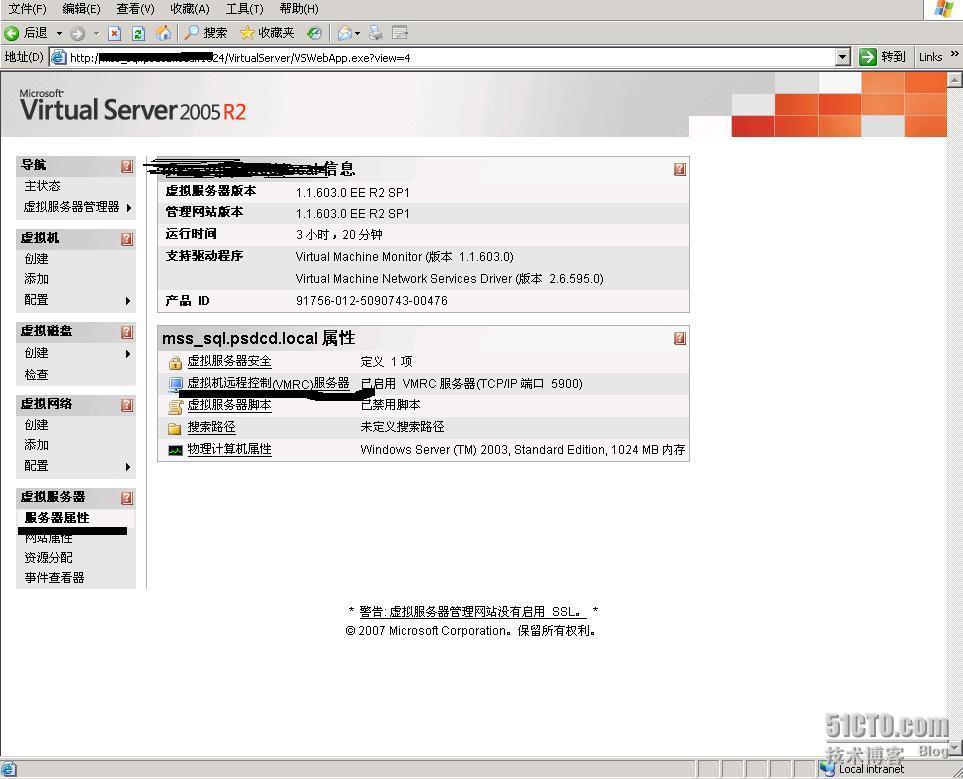Click the Refresh page icon
963x779 pixels.
click(138, 33)
